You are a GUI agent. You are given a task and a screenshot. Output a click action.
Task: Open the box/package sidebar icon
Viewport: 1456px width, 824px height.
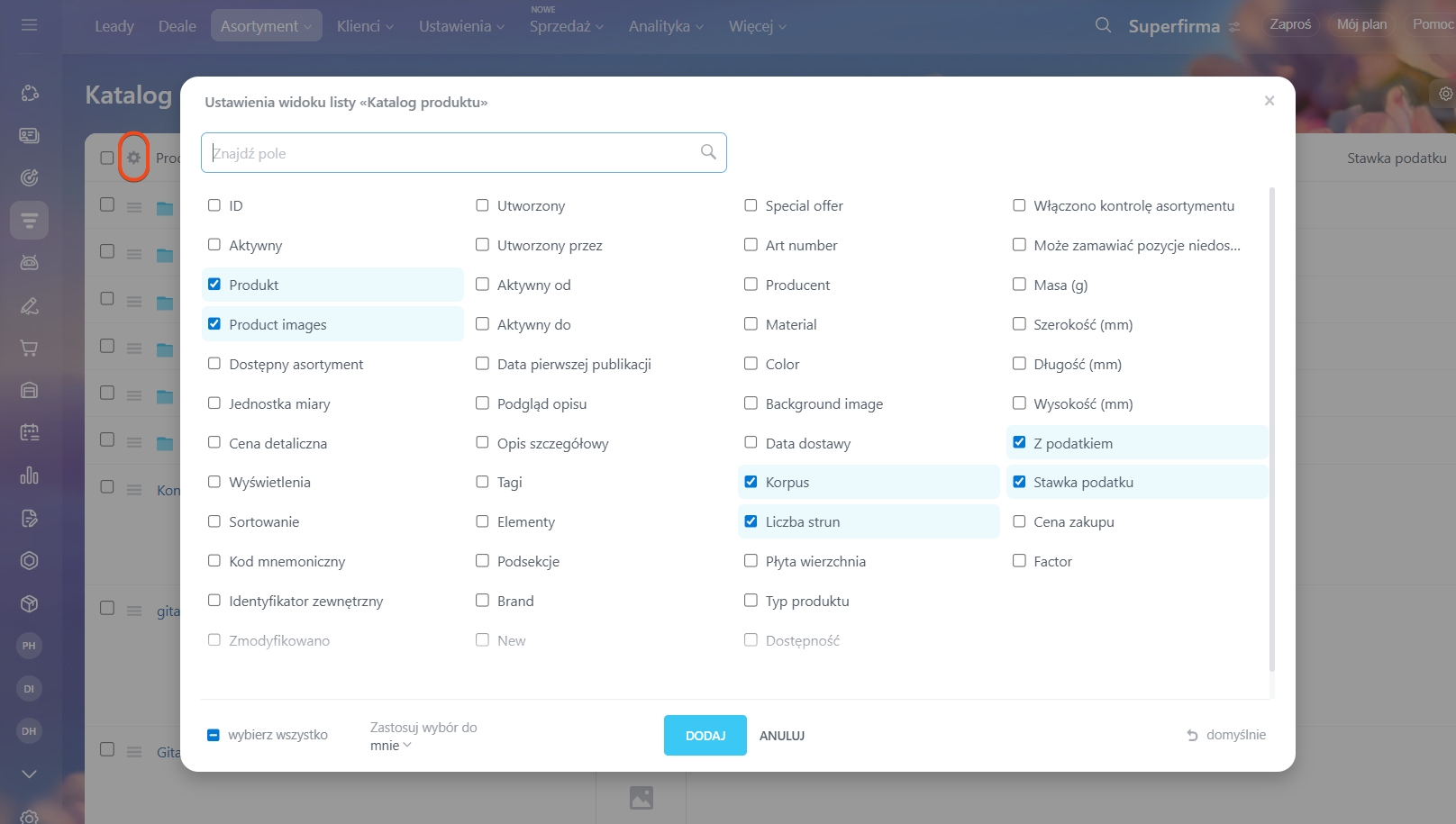(29, 603)
